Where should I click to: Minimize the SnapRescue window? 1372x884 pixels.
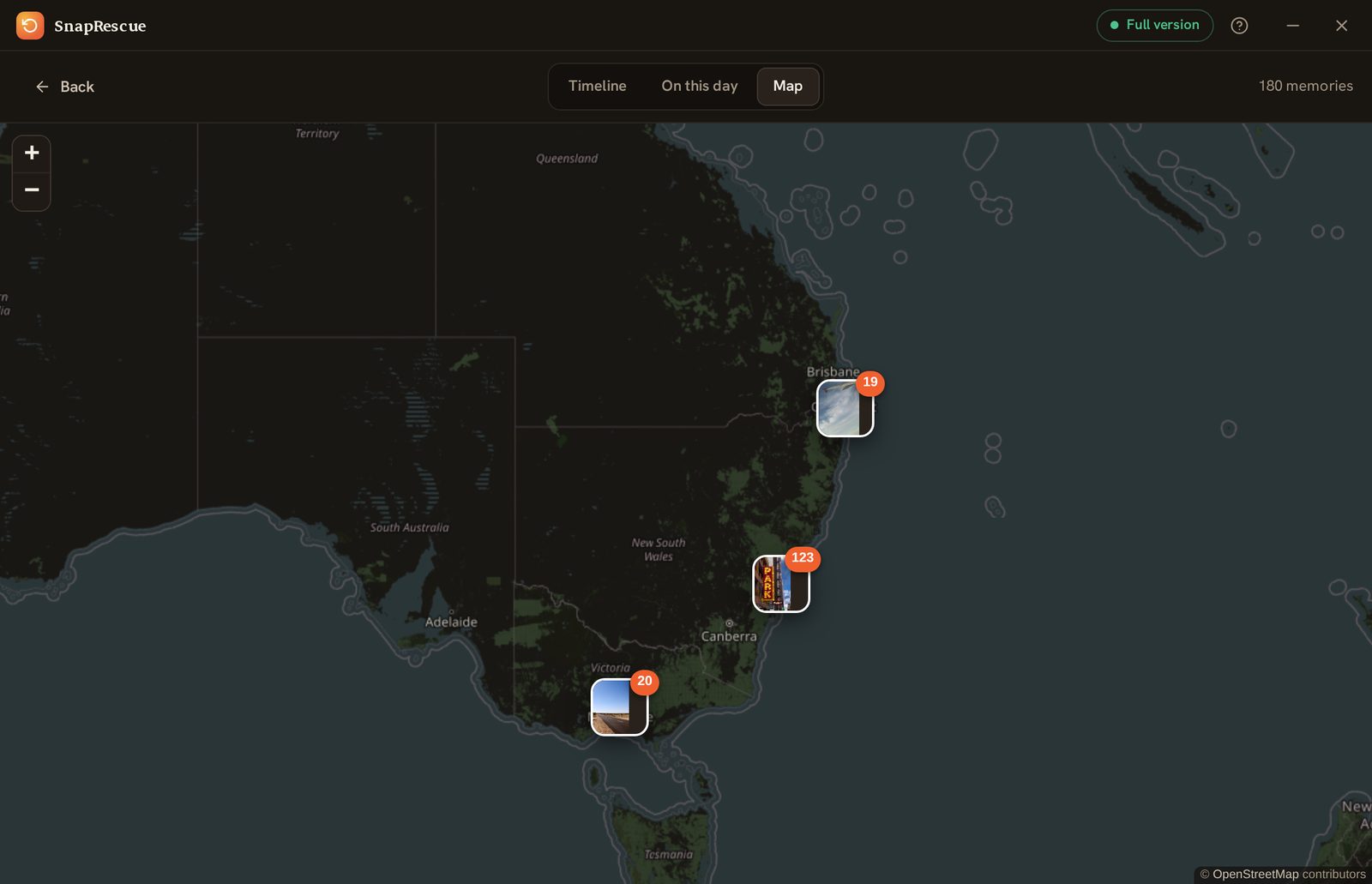click(1292, 26)
